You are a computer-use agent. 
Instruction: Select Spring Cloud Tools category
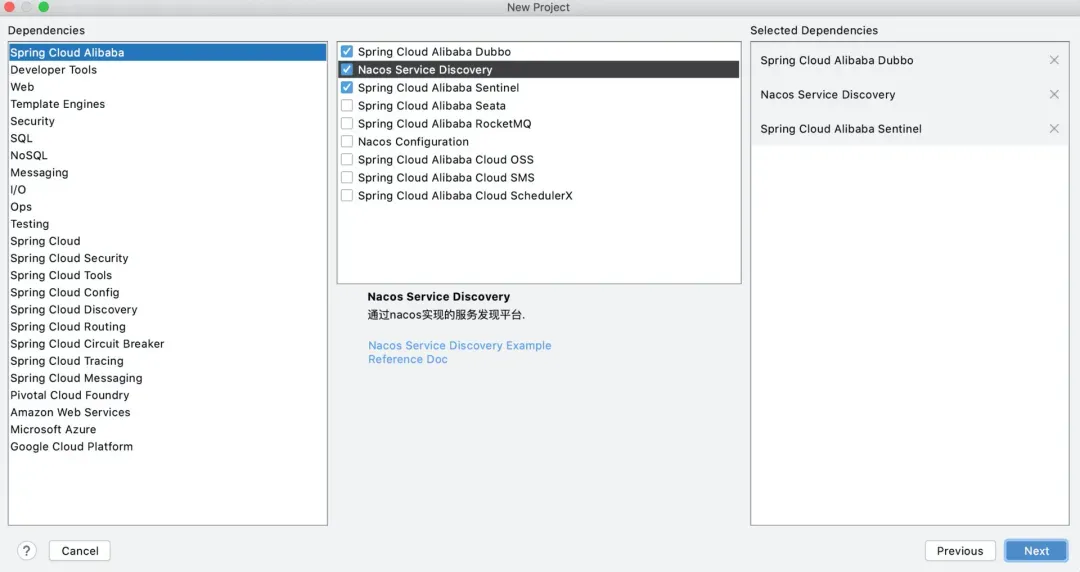point(167,275)
